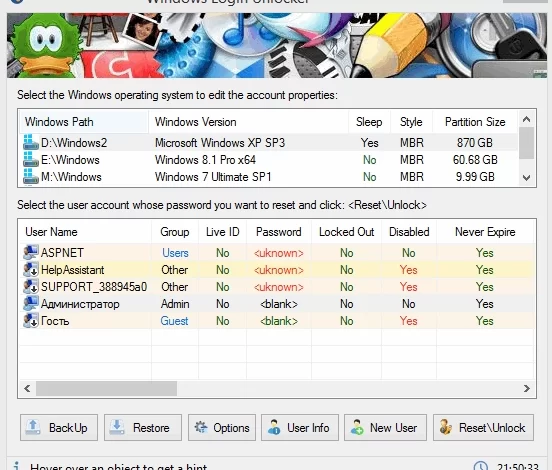Click the Reset\Unlock button
This screenshot has height=470, width=552.
pos(483,427)
